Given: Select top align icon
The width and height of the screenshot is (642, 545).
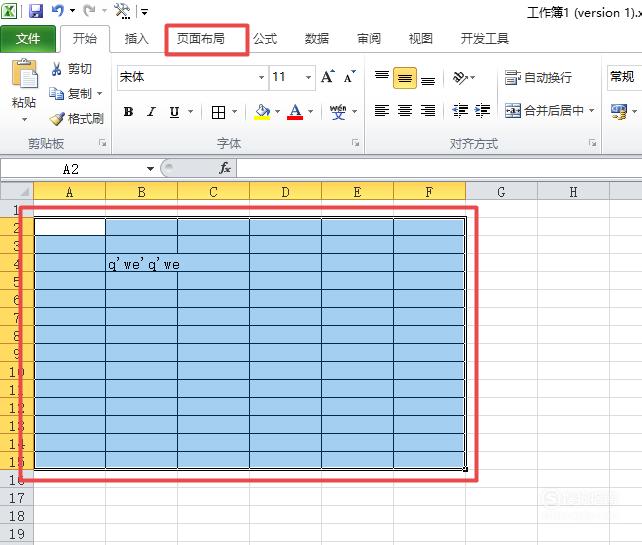Looking at the screenshot, I should 382,77.
